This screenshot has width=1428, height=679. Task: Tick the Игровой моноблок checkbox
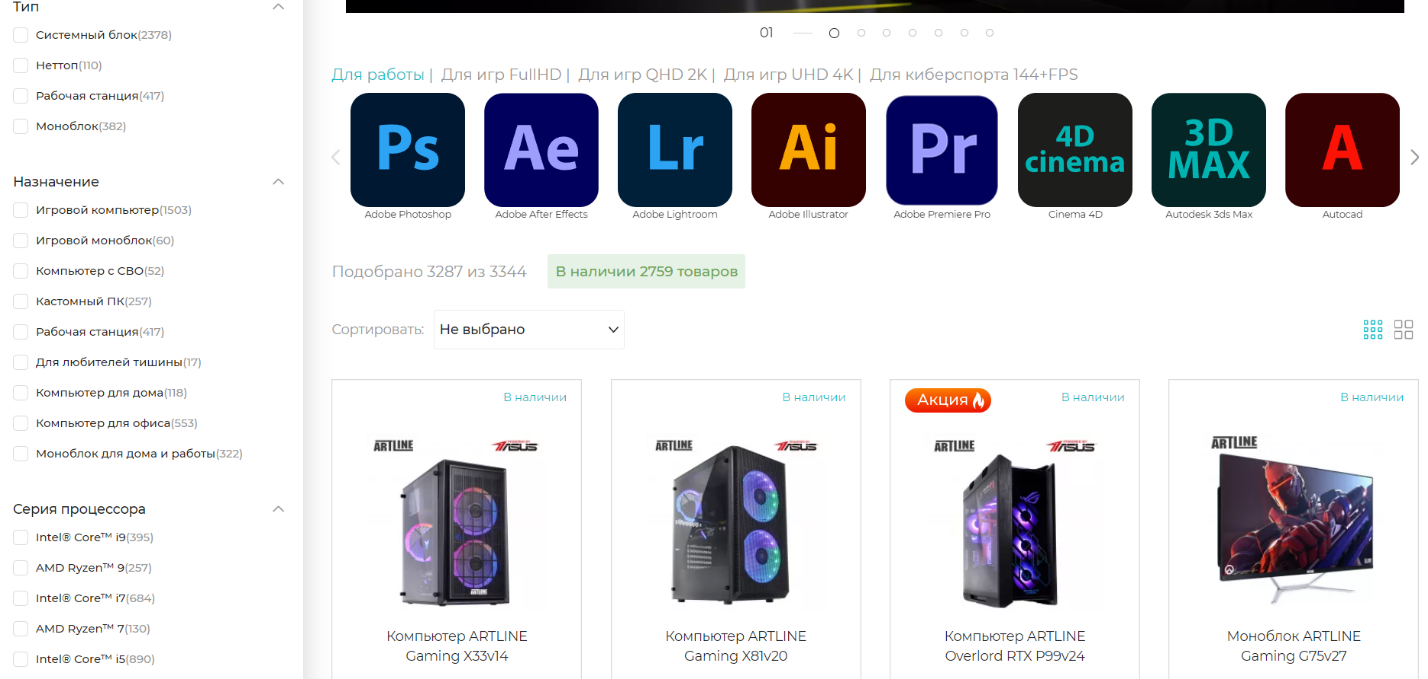point(20,240)
